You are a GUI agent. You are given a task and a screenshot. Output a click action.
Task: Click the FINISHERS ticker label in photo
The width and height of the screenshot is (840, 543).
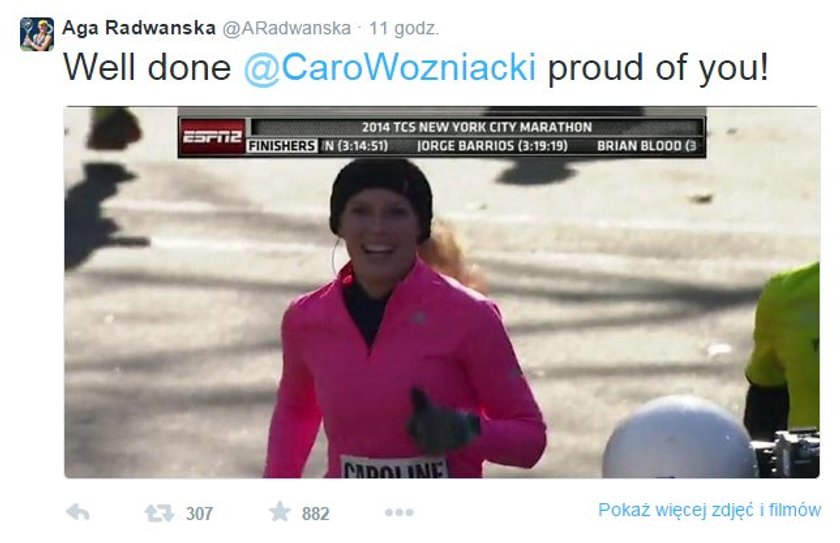[x=282, y=146]
